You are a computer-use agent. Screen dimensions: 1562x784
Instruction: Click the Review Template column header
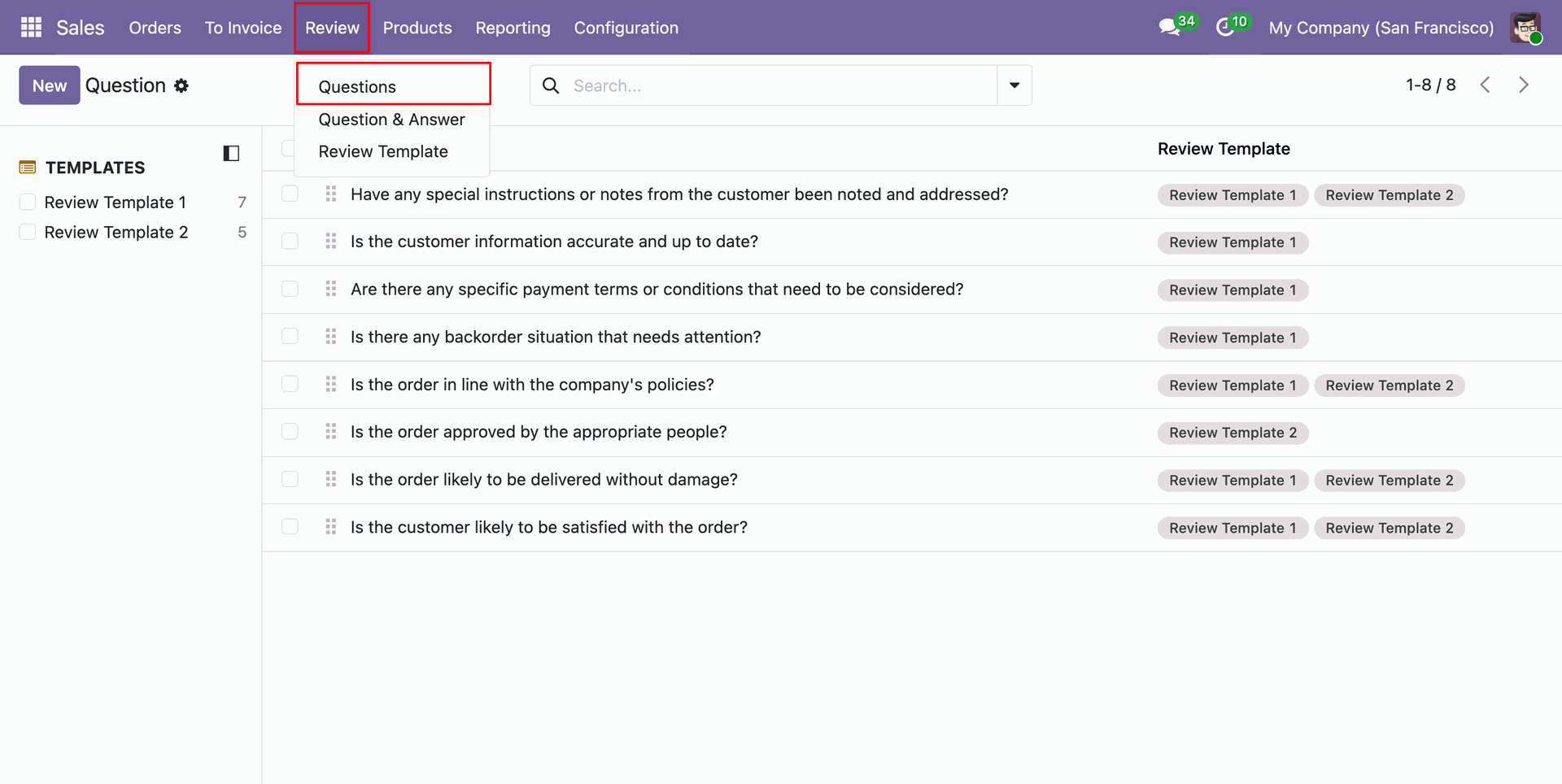[x=1224, y=149]
